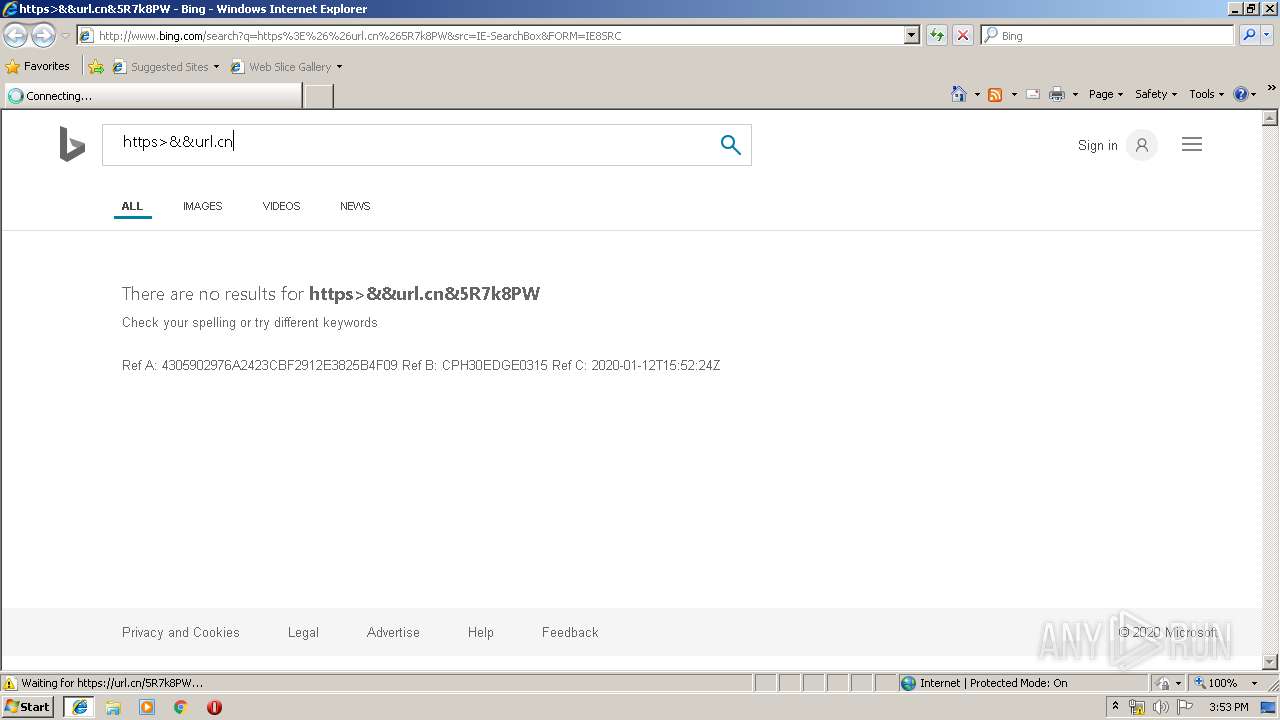The width and height of the screenshot is (1280, 720).
Task: Click the network tray icon
Action: pyautogui.click(x=1137, y=707)
